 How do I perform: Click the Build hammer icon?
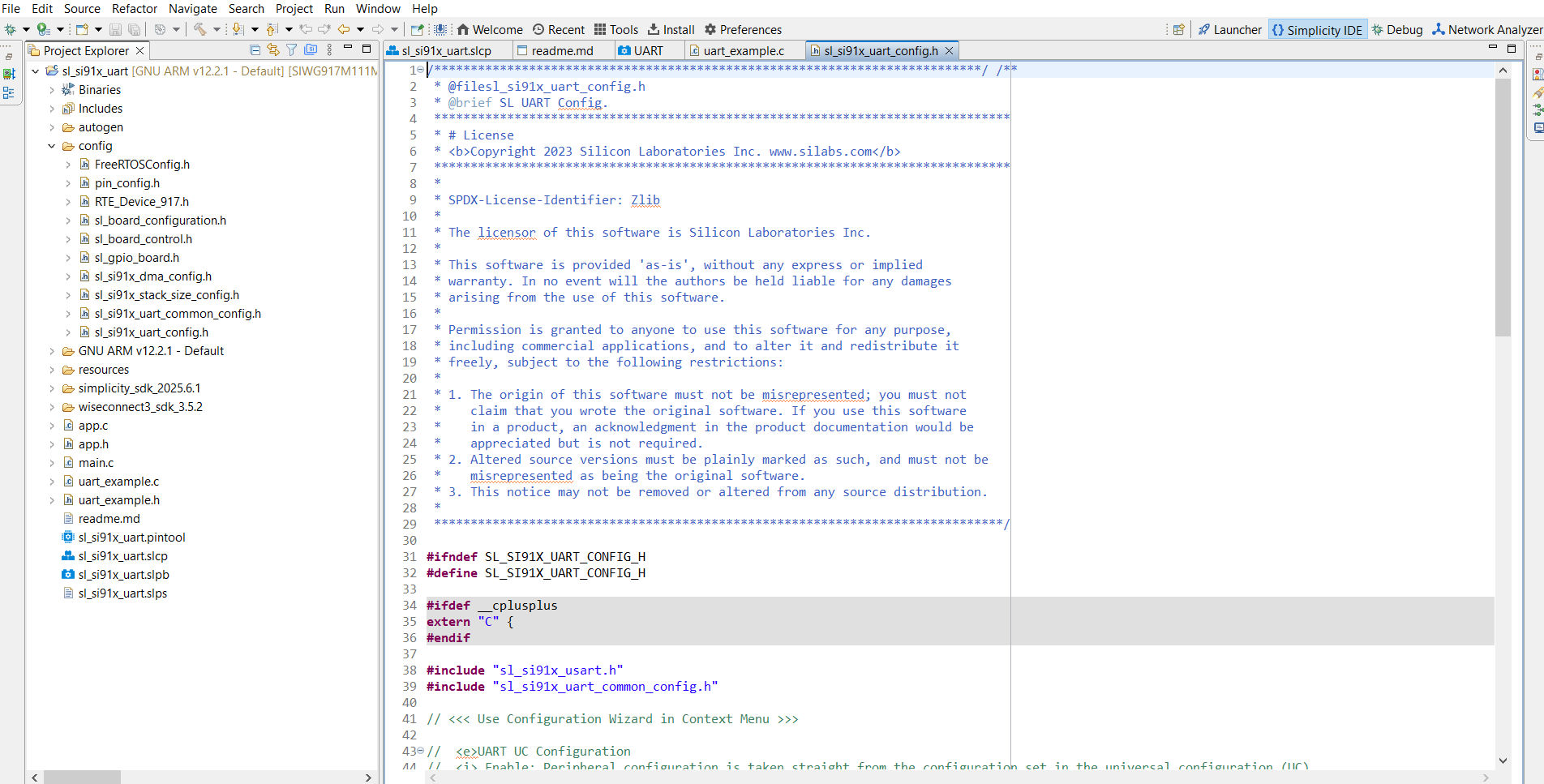tap(199, 29)
